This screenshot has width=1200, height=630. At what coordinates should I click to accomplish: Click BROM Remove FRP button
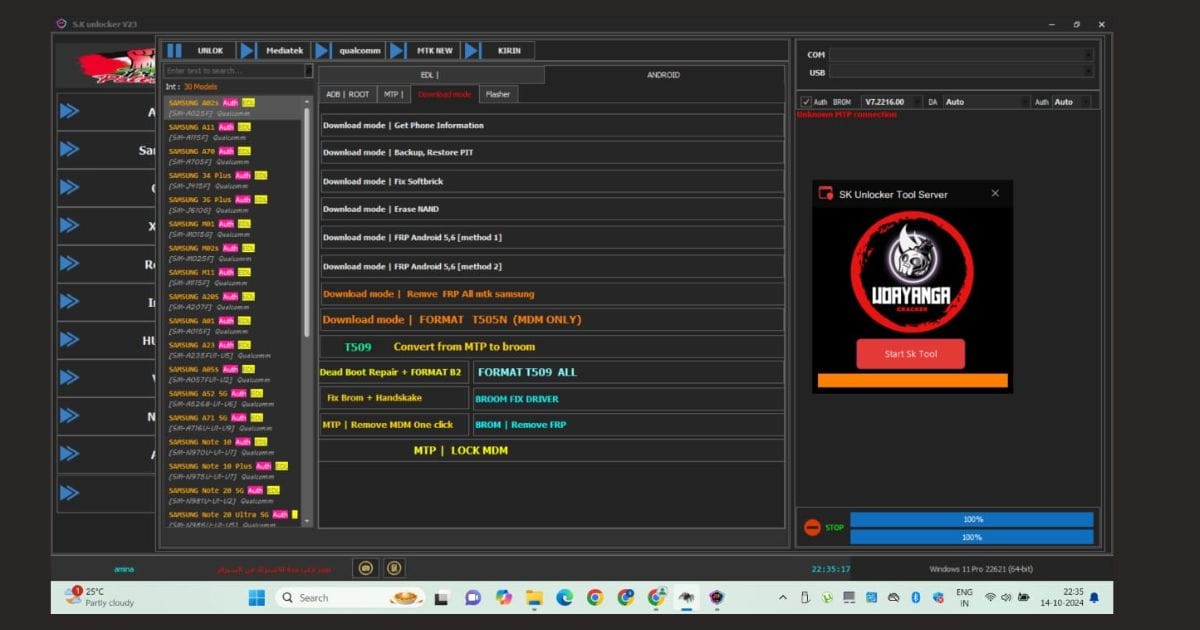pos(628,424)
